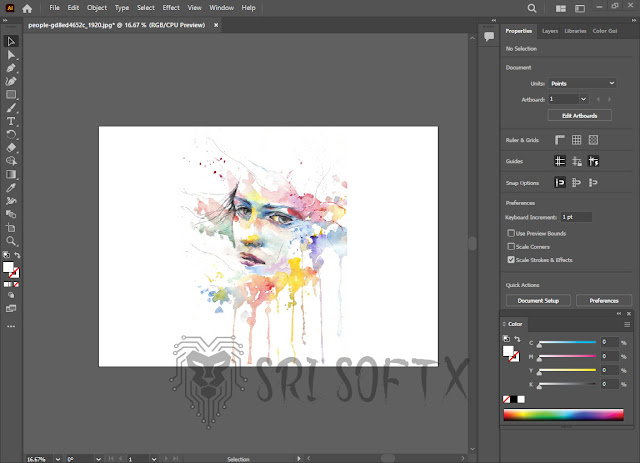Select the Artboard tool
The width and height of the screenshot is (640, 463).
[x=11, y=227]
